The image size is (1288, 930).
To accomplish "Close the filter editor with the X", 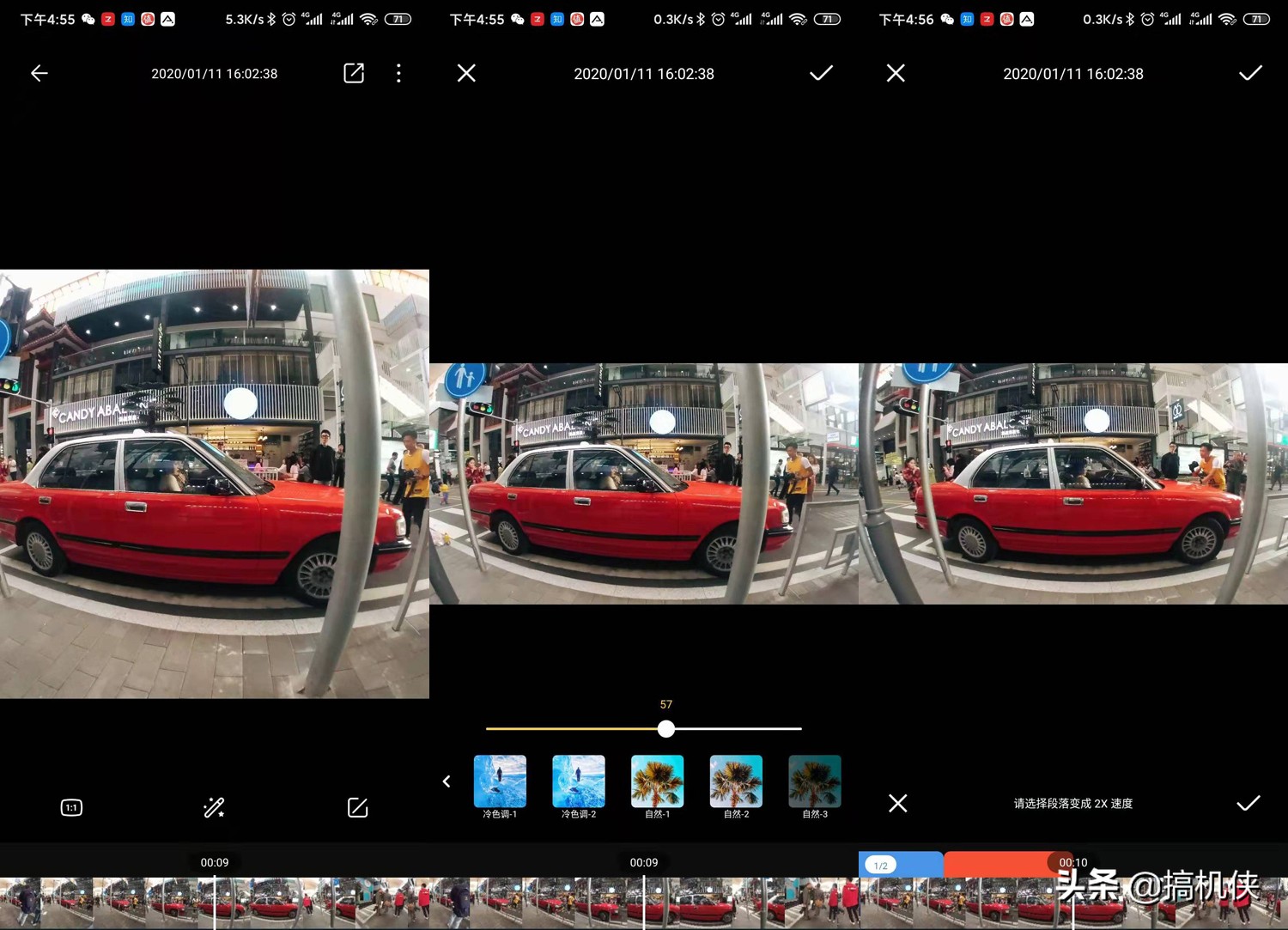I will (x=466, y=73).
